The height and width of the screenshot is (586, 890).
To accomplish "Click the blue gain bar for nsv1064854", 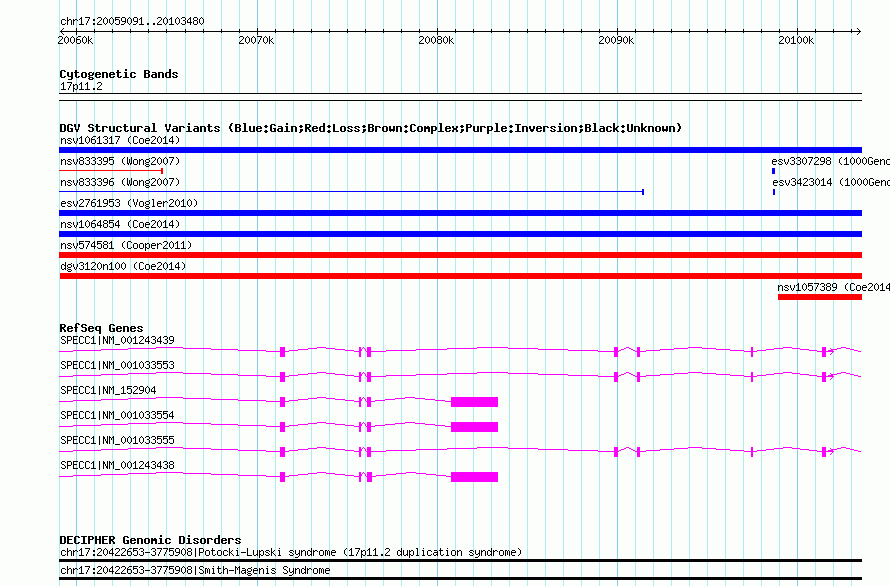I will click(x=460, y=234).
